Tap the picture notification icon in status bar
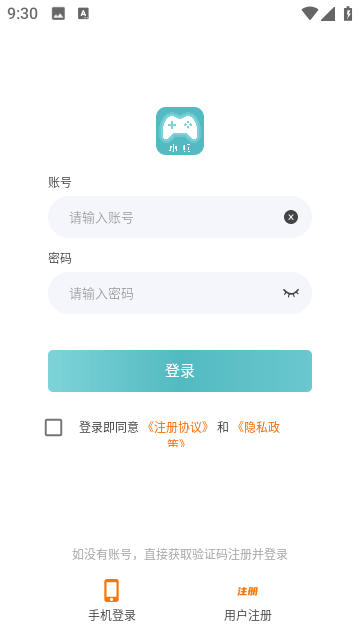 point(58,14)
